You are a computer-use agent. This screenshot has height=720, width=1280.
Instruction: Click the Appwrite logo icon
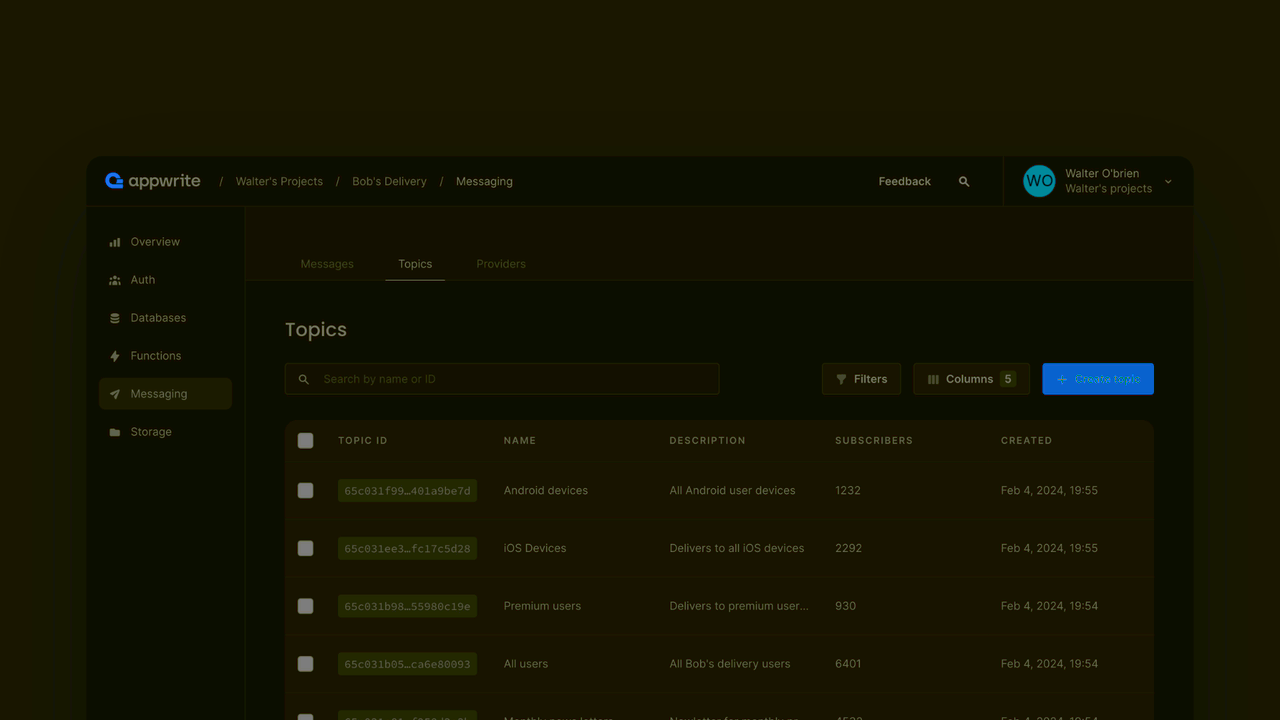[x=114, y=181]
